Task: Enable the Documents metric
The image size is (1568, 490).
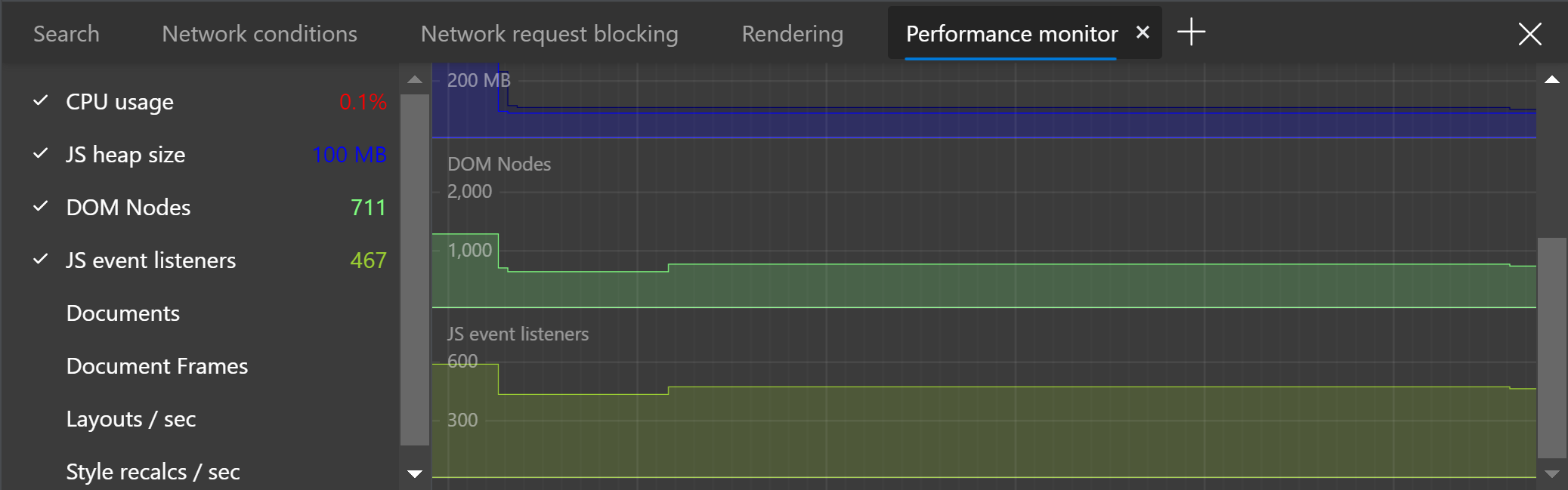Action: [x=123, y=313]
